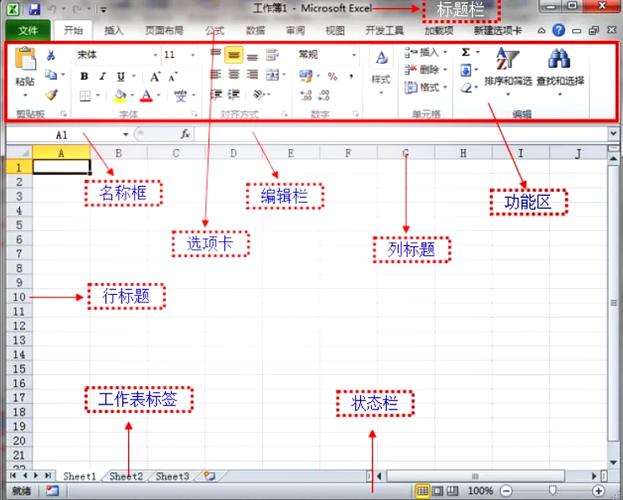Open the fill color dropdown arrow
The height and width of the screenshot is (500, 623).
[x=132, y=95]
